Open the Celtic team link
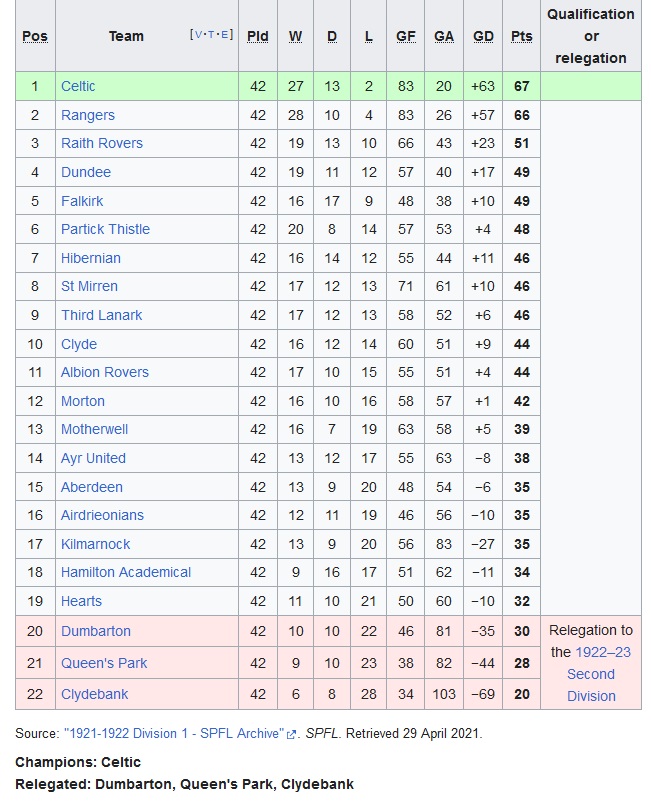This screenshot has width=651, height=801. point(78,86)
